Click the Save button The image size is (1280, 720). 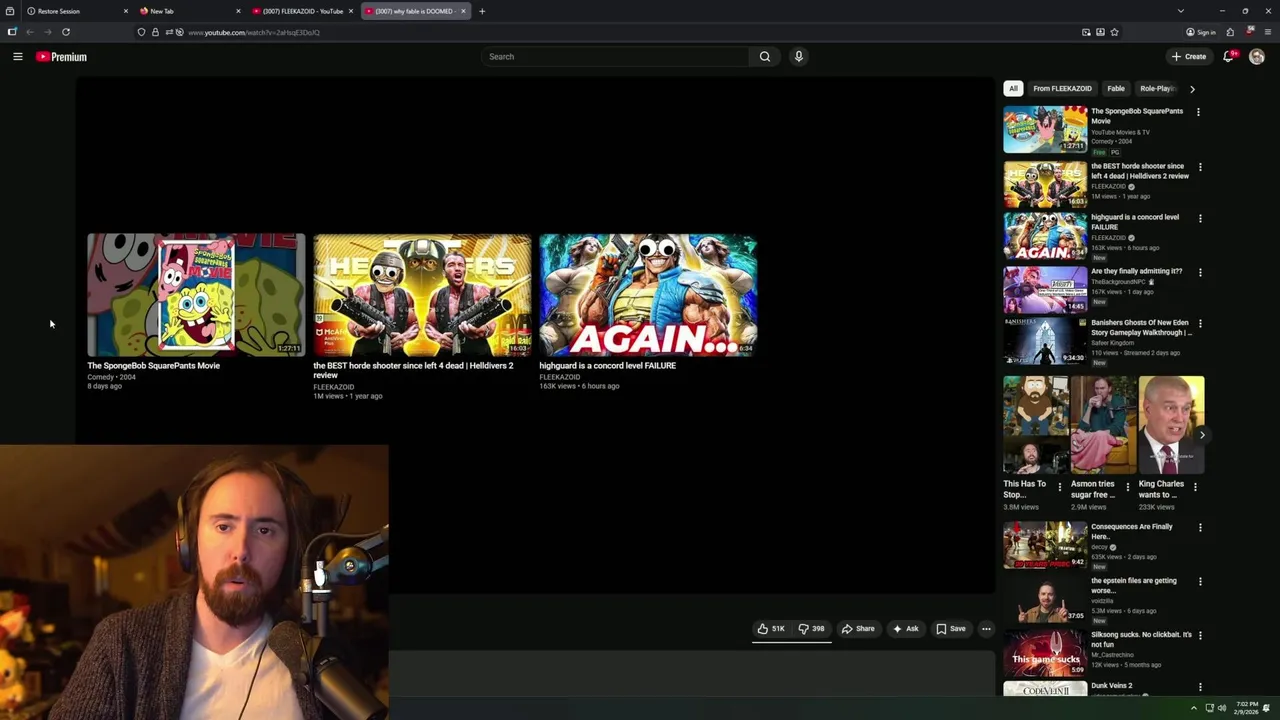pos(950,629)
